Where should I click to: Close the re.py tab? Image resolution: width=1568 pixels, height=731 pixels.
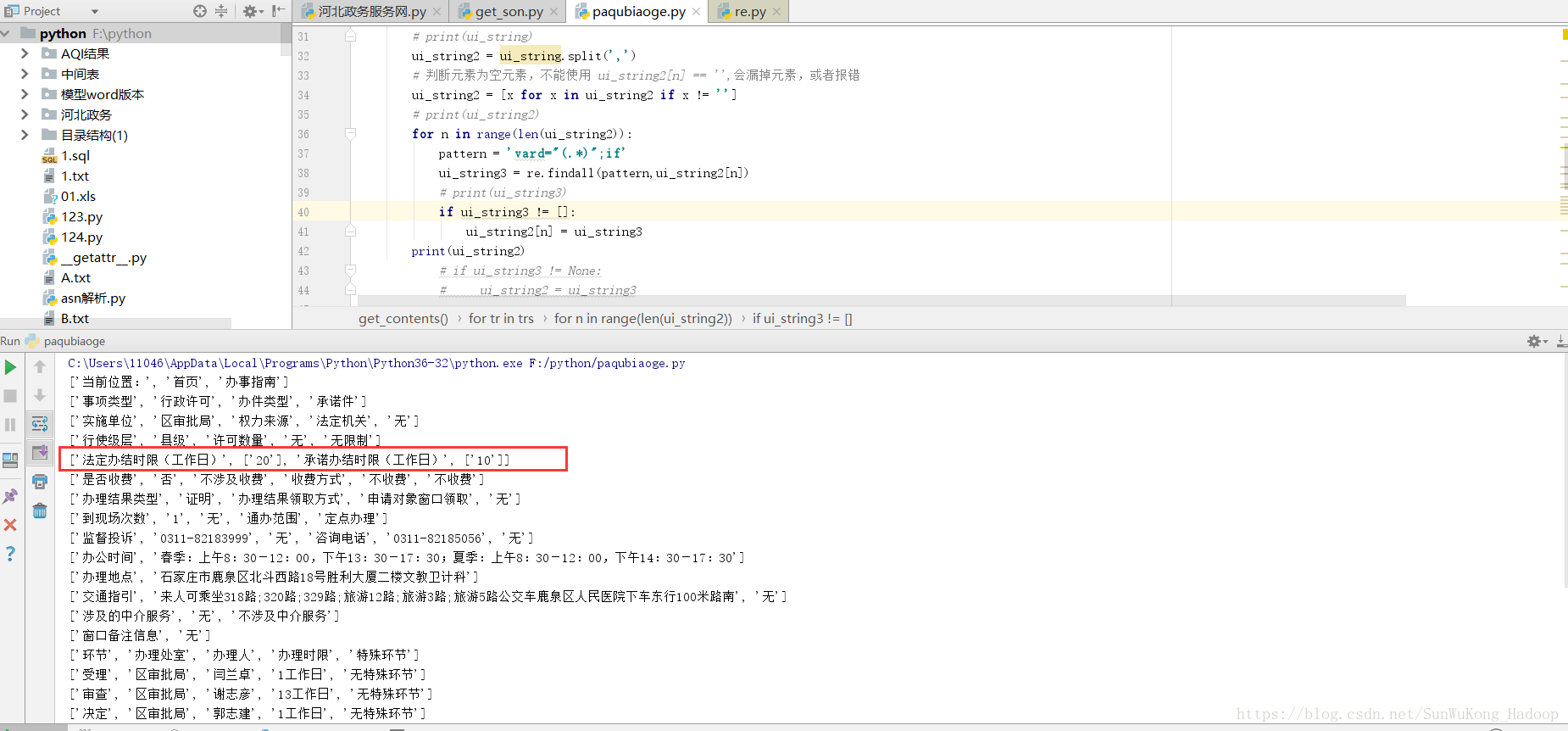(x=776, y=12)
